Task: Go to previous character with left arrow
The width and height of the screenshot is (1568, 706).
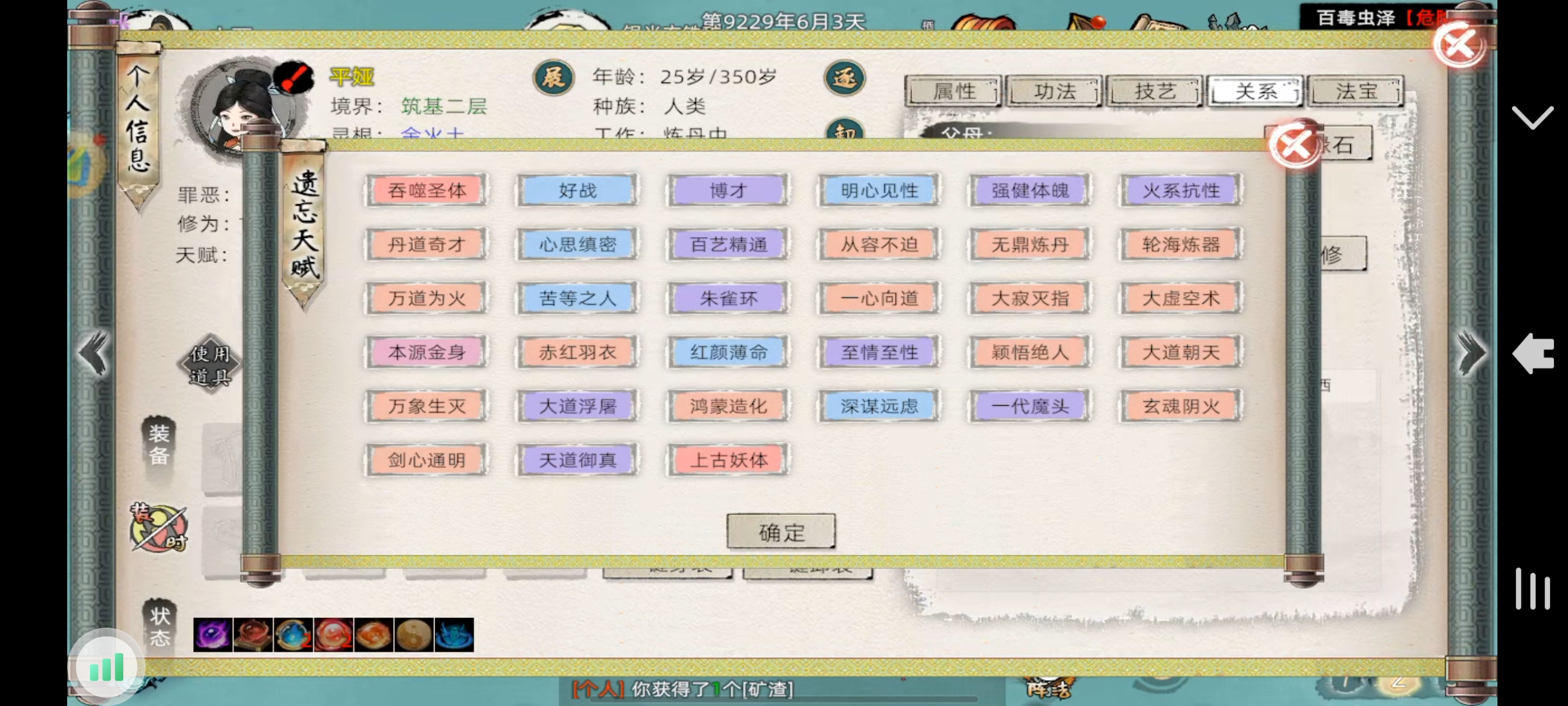Action: coord(94,352)
